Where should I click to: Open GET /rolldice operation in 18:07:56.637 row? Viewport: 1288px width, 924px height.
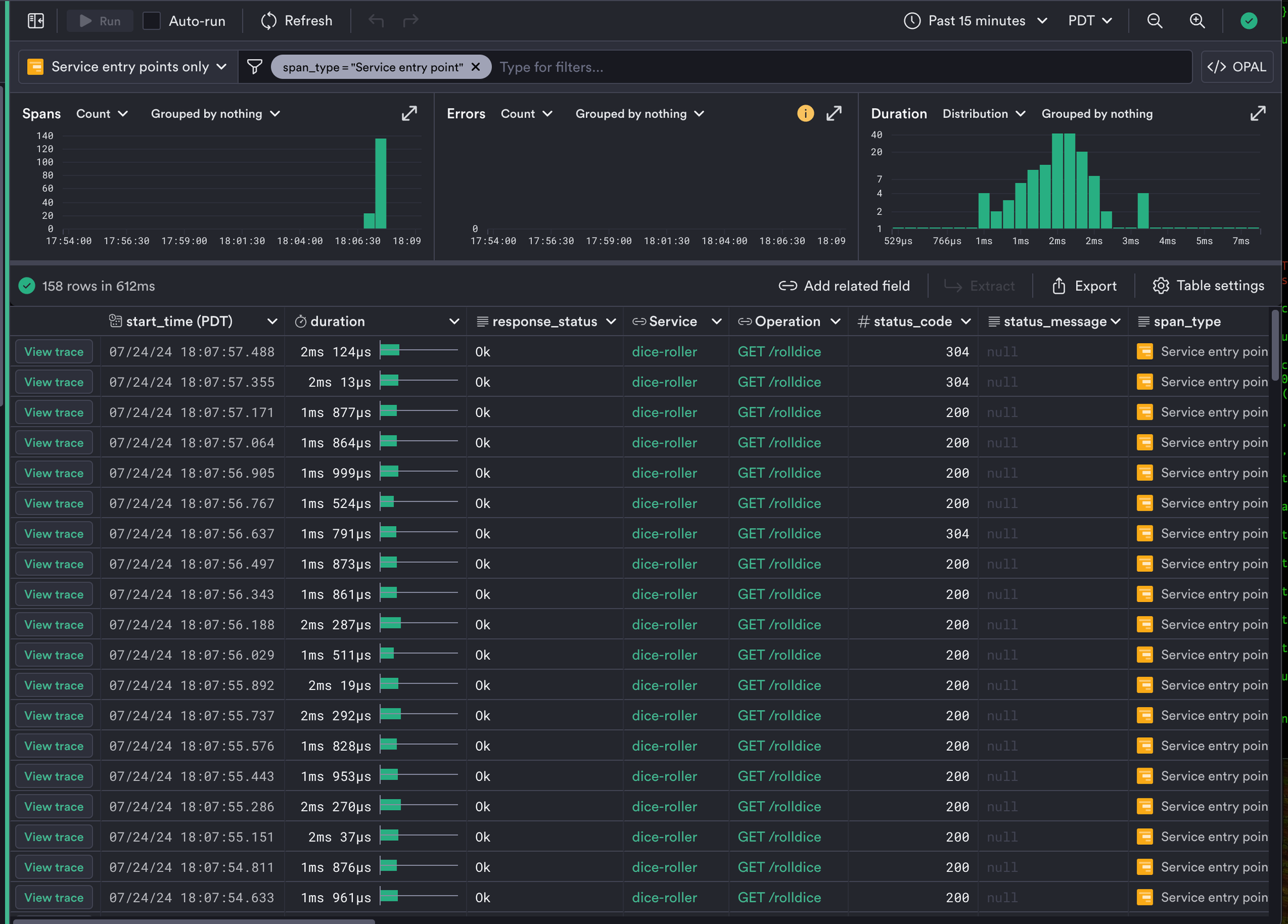(779, 534)
